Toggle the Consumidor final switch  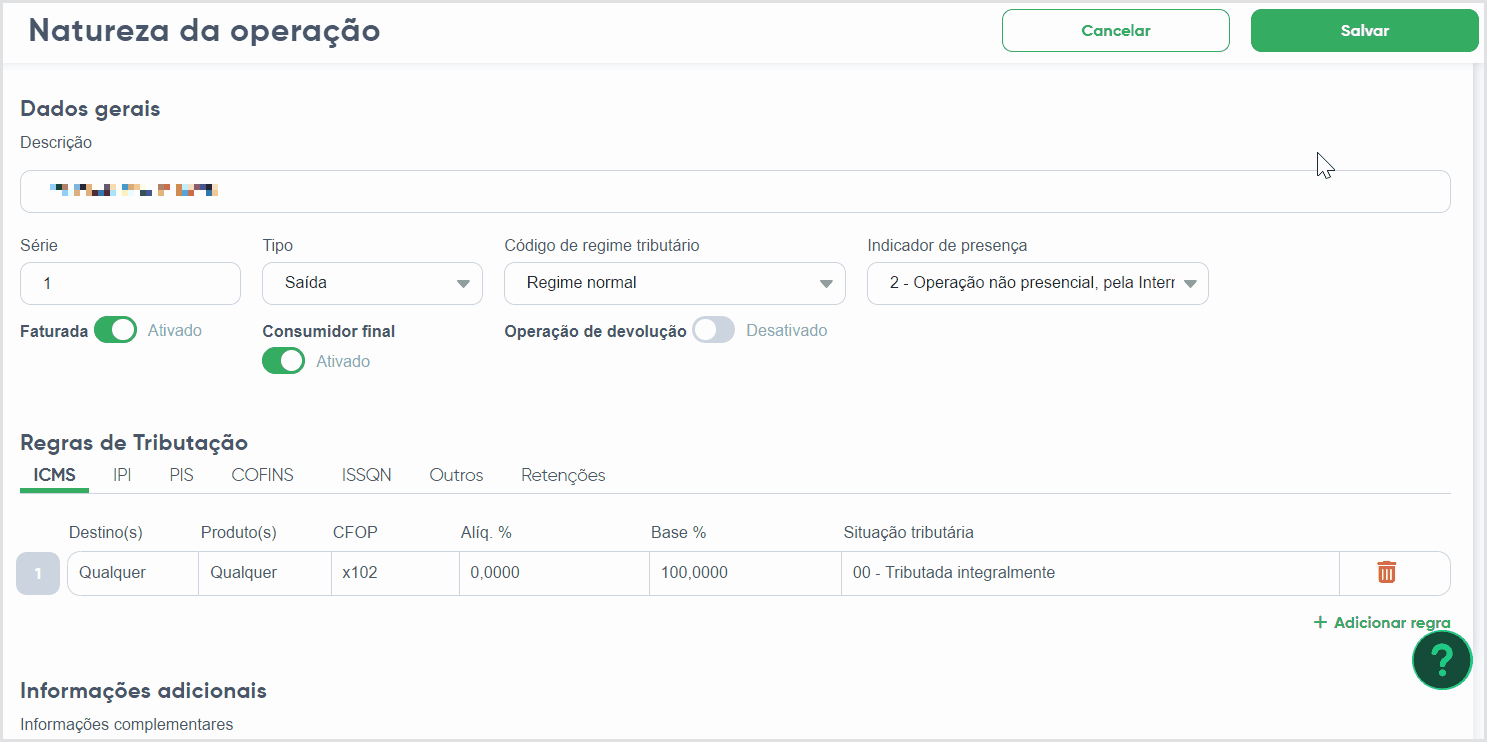click(283, 361)
